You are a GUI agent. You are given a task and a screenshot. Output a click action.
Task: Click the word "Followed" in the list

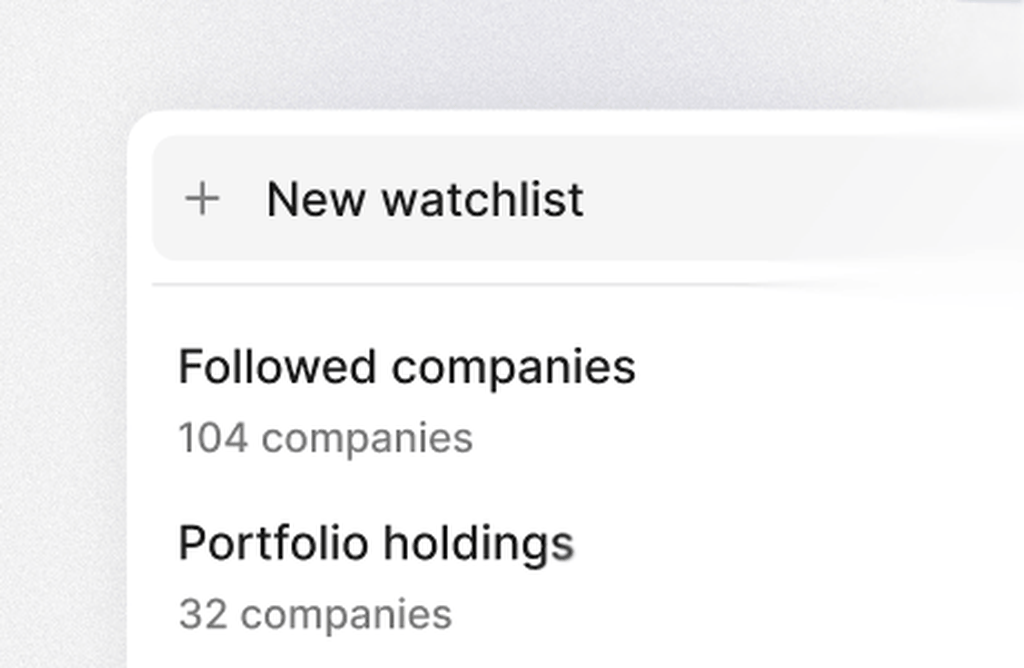click(277, 367)
